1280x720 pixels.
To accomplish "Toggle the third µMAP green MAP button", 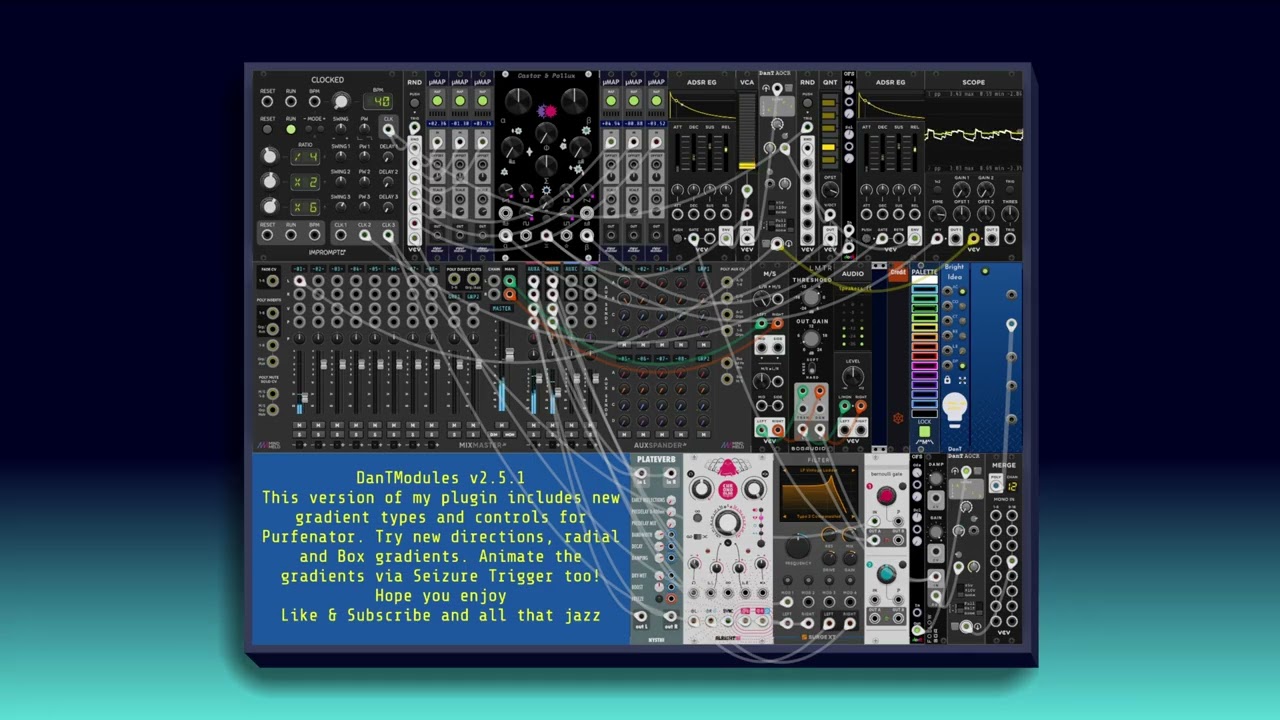I will [x=482, y=101].
